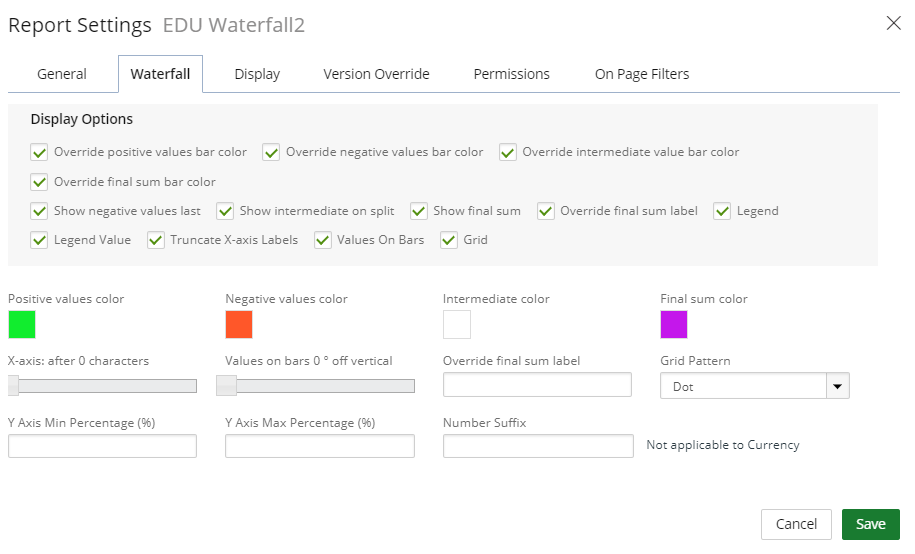Image resolution: width=915 pixels, height=554 pixels.
Task: Select the Grid Pattern Dot combo box
Action: pos(755,386)
